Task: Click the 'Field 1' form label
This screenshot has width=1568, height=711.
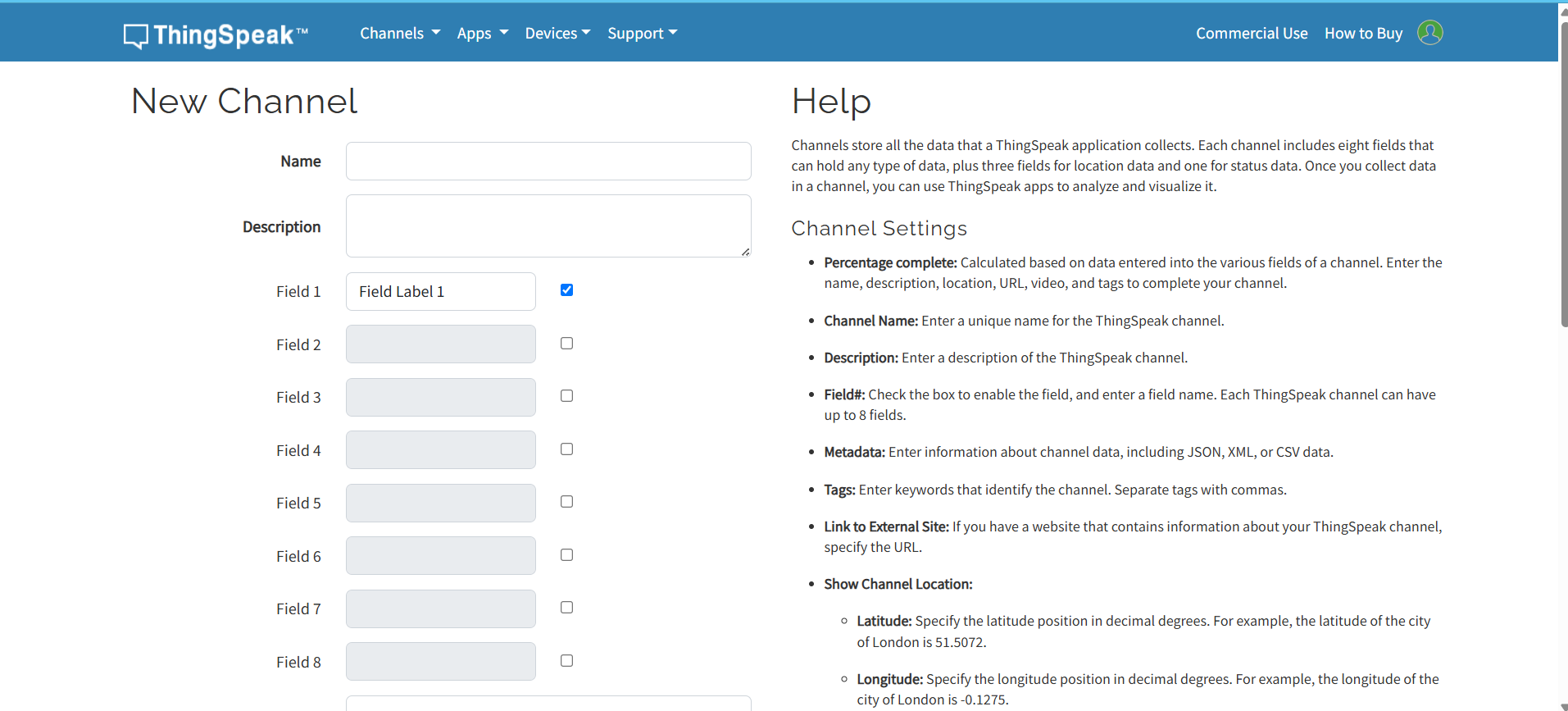Action: (298, 291)
